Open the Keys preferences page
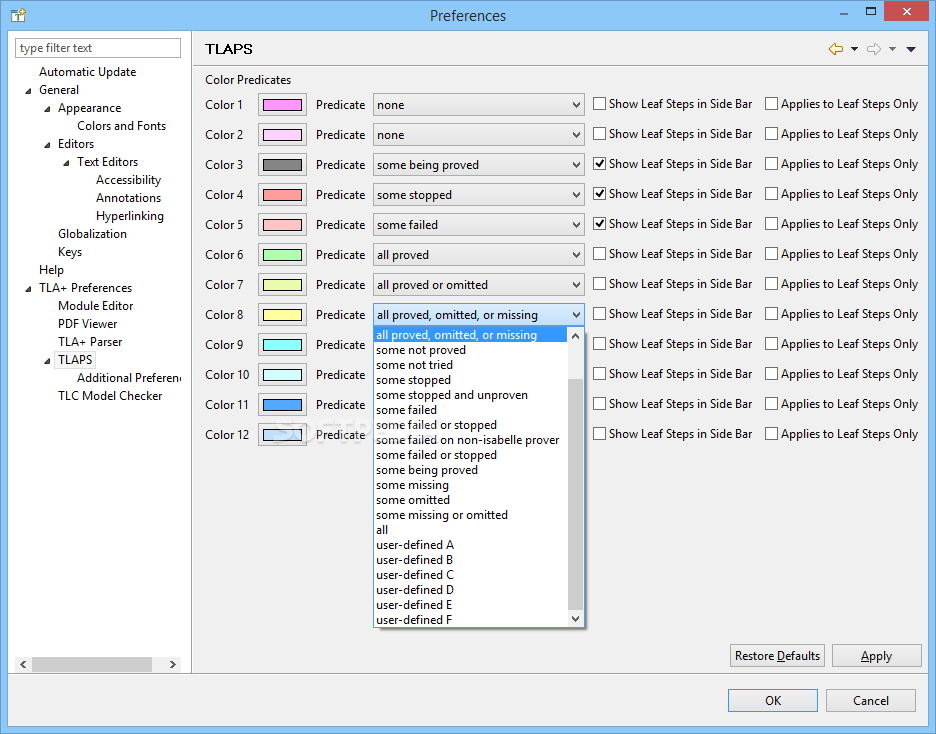This screenshot has height=734, width=936. pos(70,252)
